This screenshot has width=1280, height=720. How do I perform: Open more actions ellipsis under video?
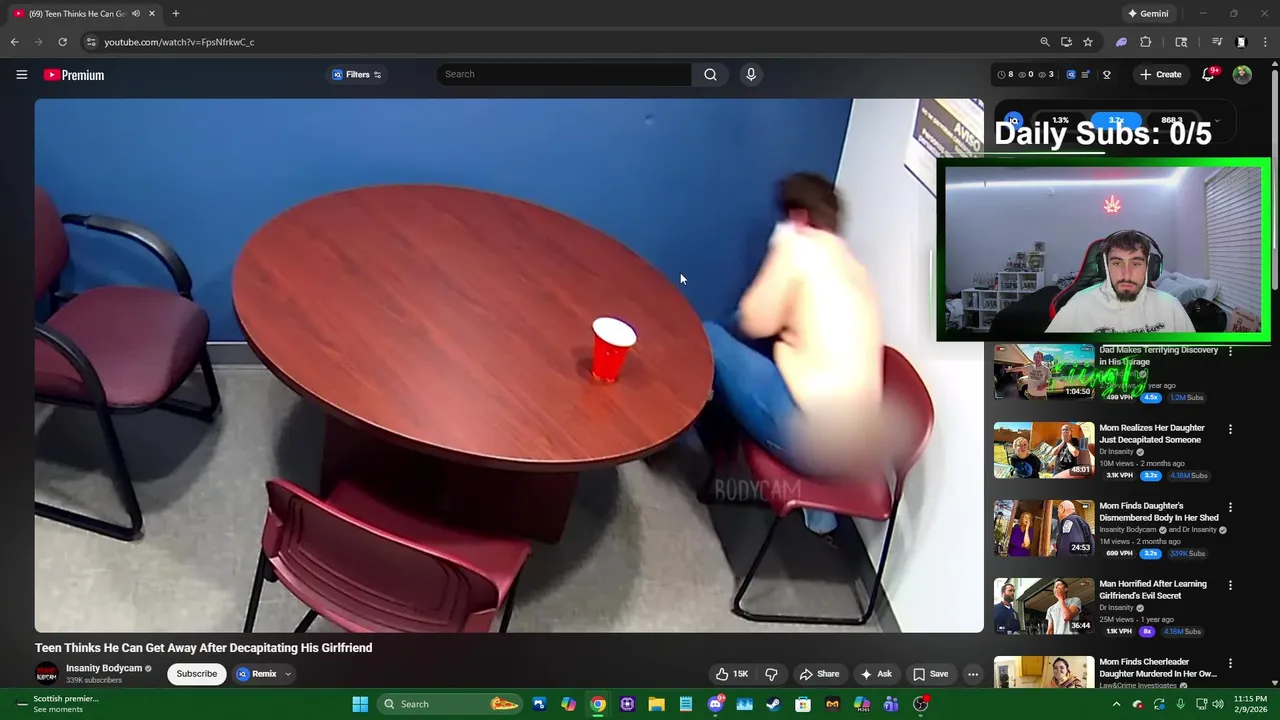pos(972,674)
